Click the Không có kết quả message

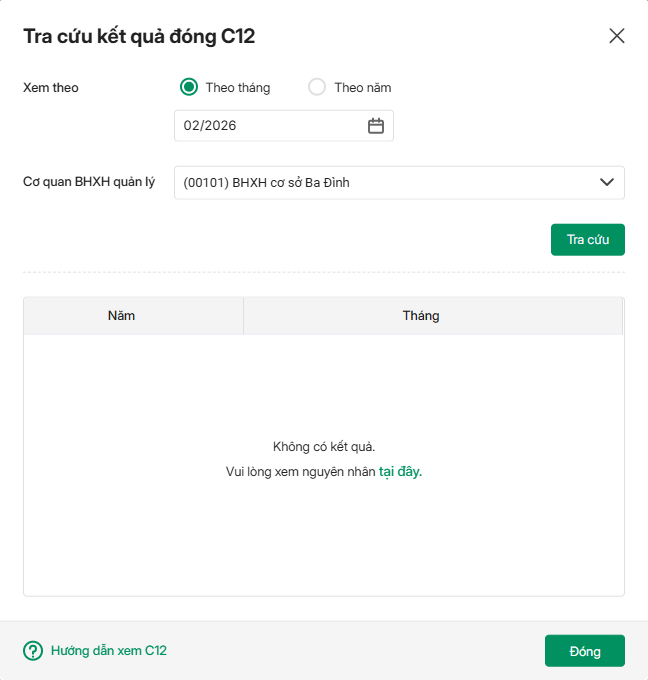324,447
